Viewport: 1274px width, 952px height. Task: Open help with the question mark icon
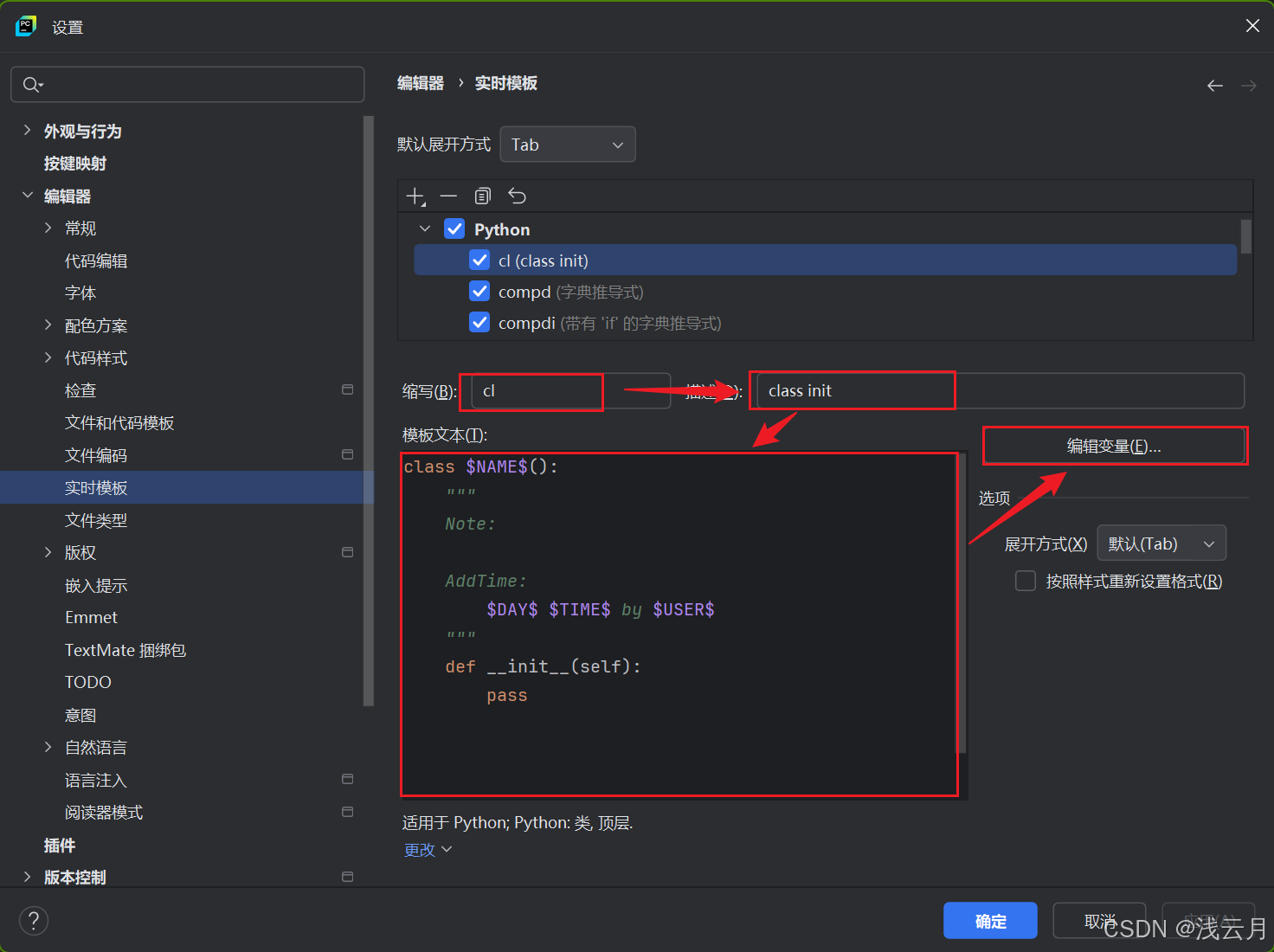[34, 920]
